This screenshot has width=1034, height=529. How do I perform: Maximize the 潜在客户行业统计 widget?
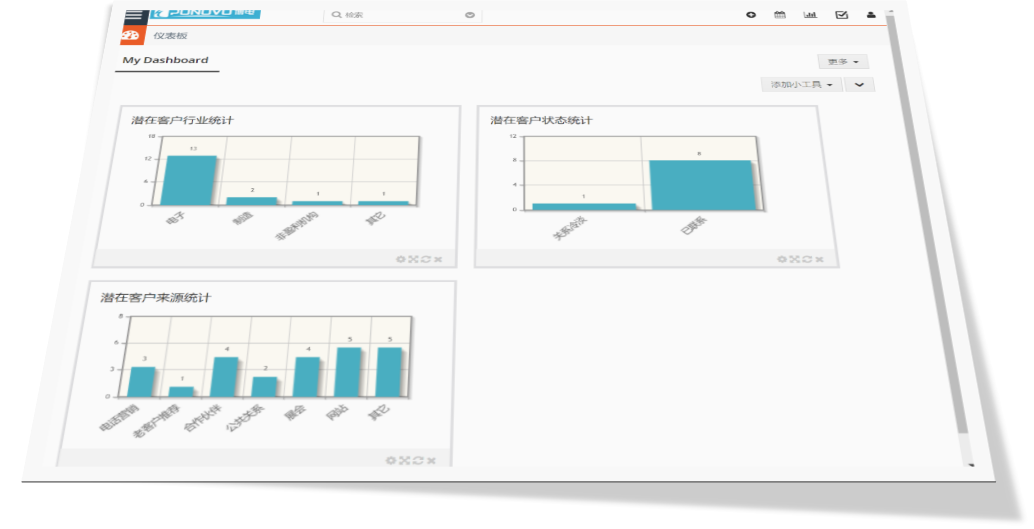pos(413,259)
